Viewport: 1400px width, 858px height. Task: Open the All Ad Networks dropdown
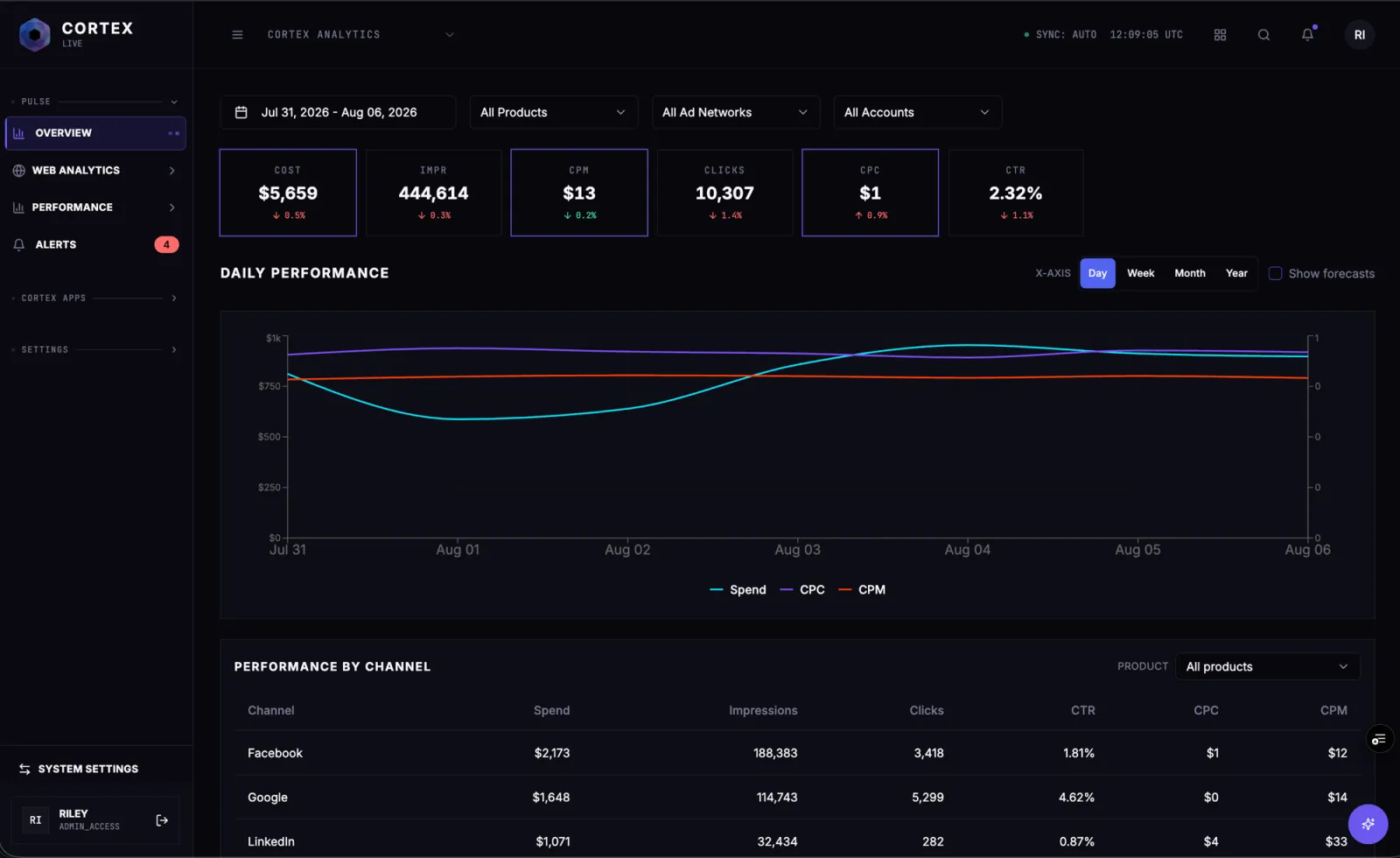736,112
